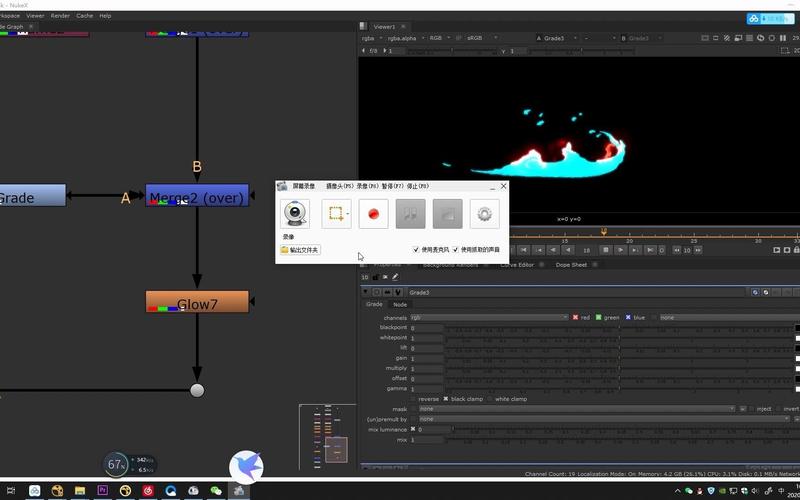Disable the black clamp checkbox
The image size is (800, 500).
point(445,399)
